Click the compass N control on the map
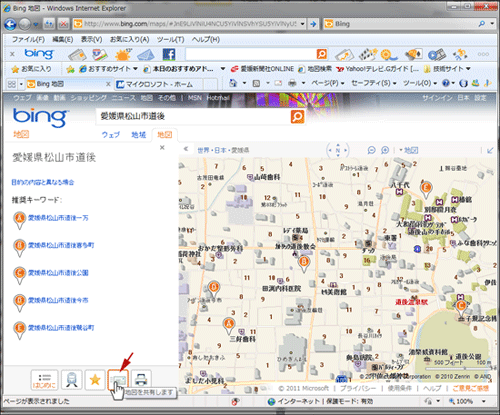 click(x=338, y=150)
